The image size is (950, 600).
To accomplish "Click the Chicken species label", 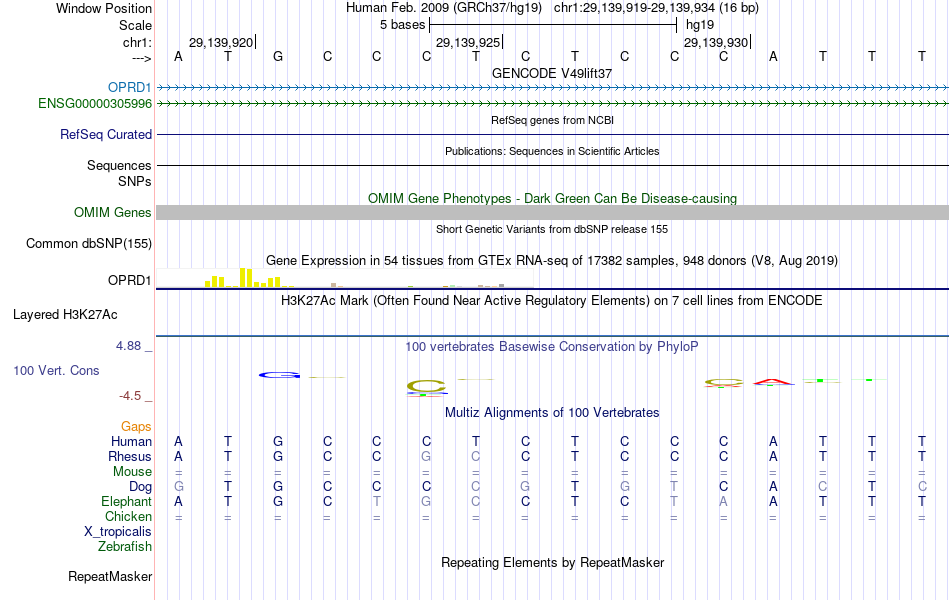I will 128,516.
